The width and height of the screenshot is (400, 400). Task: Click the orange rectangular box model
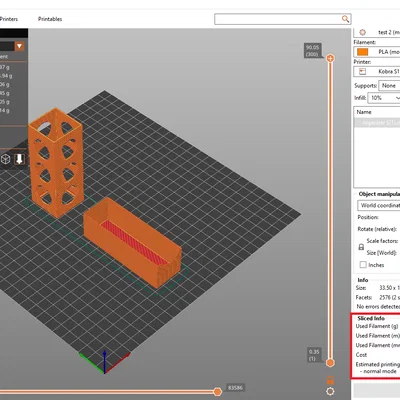(x=133, y=242)
